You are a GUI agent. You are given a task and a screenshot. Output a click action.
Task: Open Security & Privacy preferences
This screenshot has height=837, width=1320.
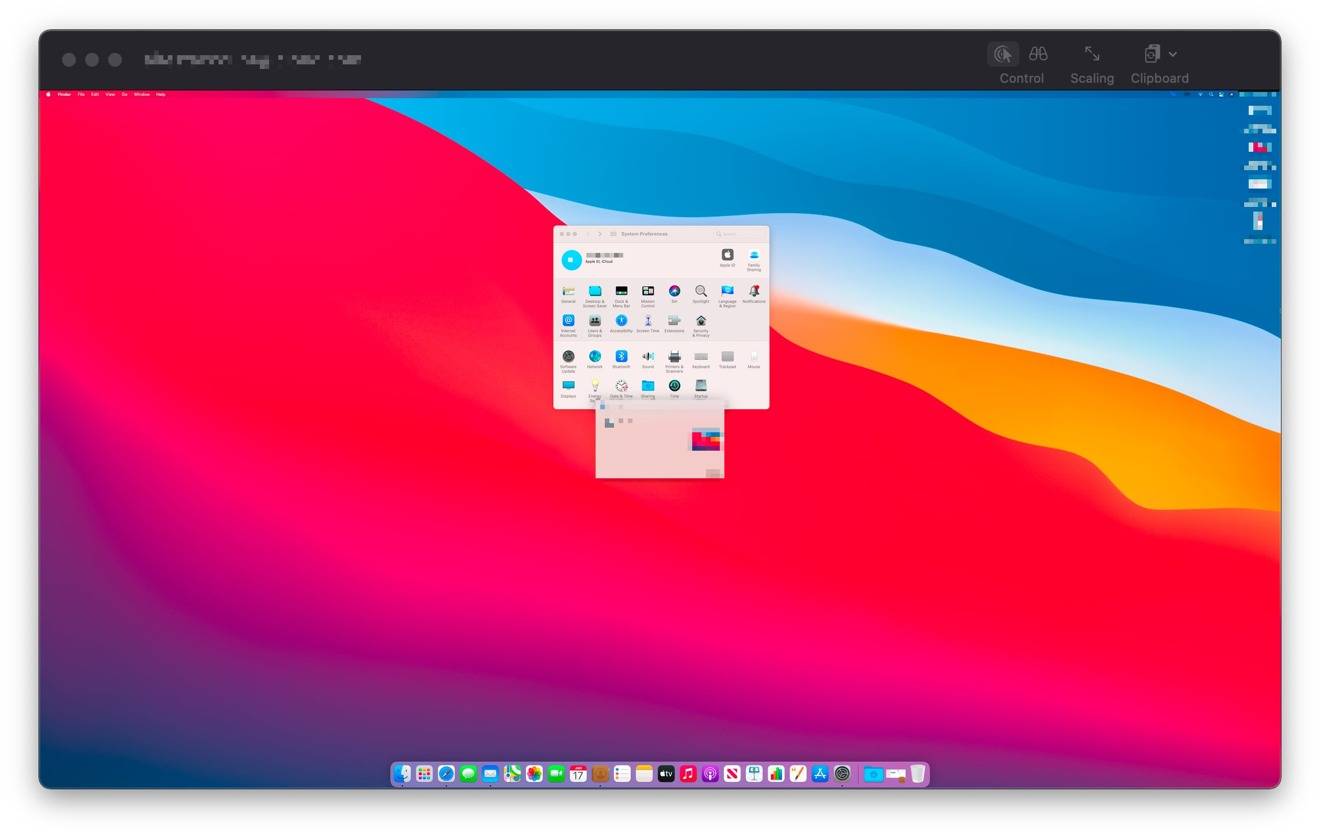click(x=701, y=324)
